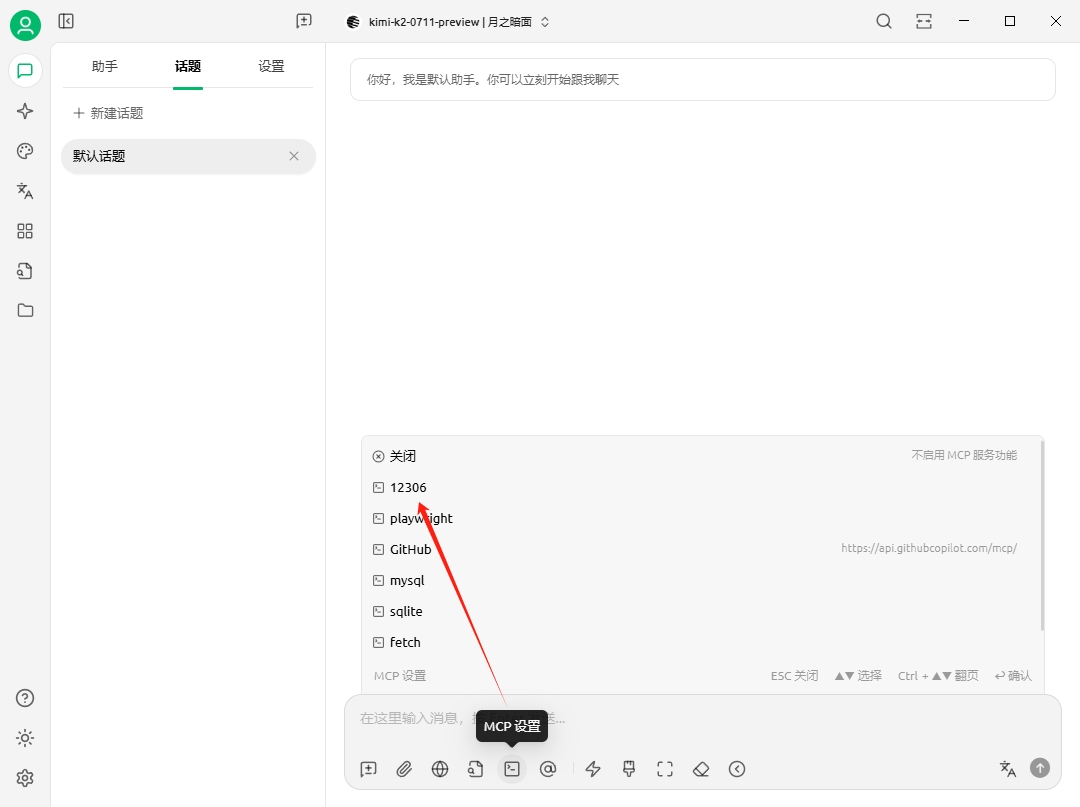Screen dimensions: 1080x807
Task: Click the 新建话题 button
Action: (x=108, y=113)
